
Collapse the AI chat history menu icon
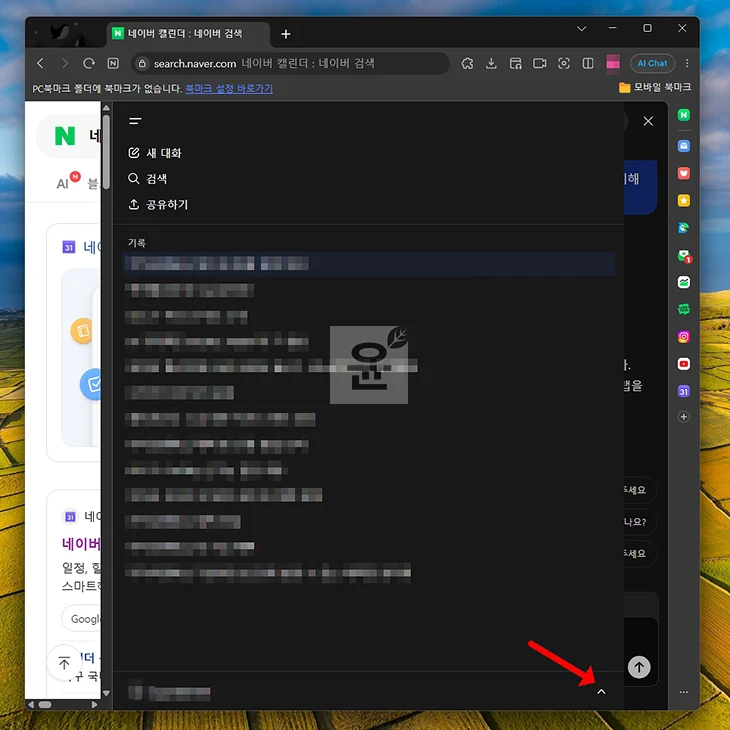(135, 121)
